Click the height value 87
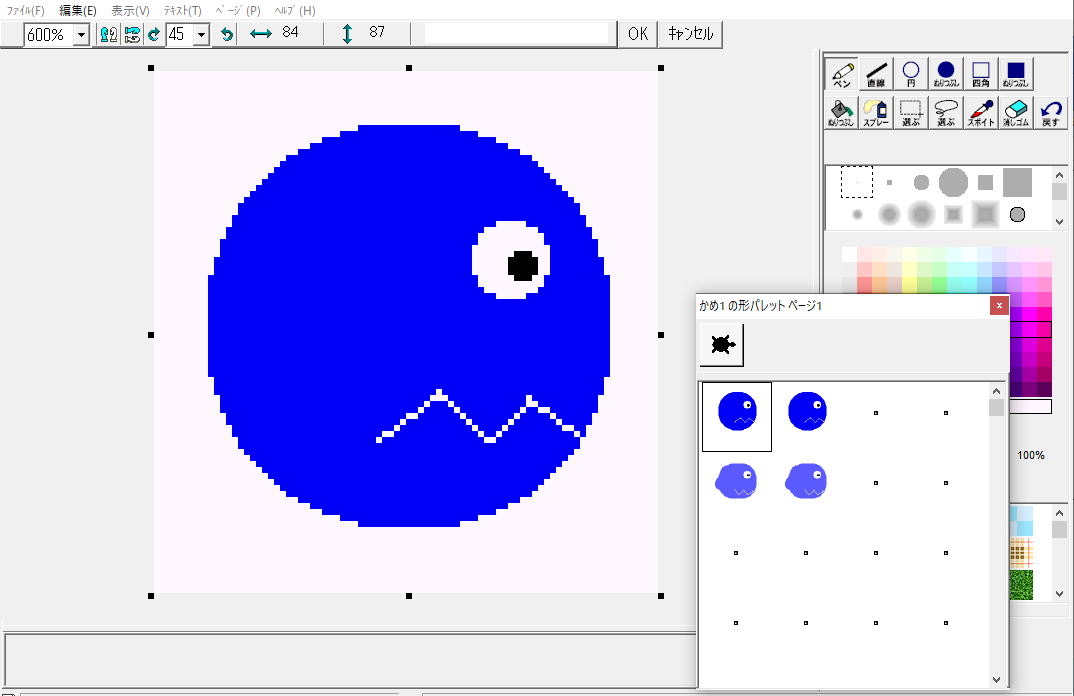 377,32
